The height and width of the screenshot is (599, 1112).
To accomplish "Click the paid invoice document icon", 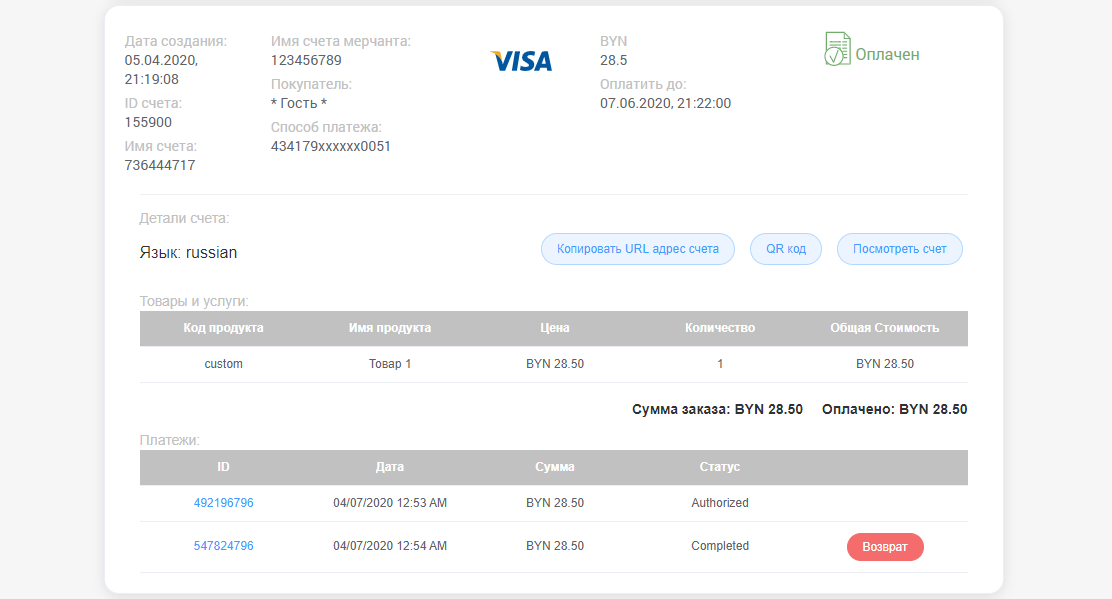I will click(x=837, y=49).
